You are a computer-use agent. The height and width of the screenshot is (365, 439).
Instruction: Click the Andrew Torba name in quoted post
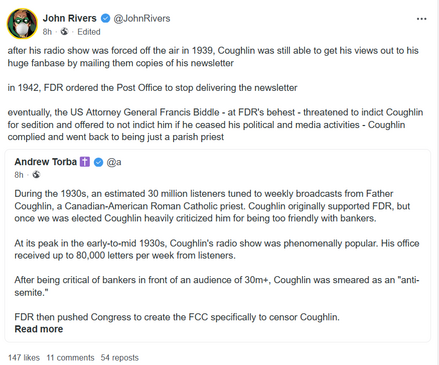[45, 162]
